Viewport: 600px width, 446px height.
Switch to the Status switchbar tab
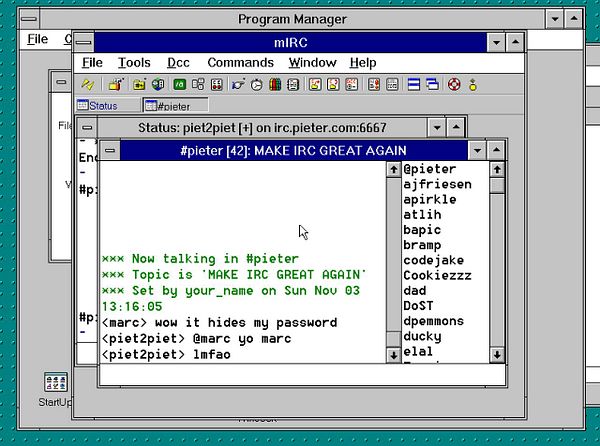tap(108, 106)
